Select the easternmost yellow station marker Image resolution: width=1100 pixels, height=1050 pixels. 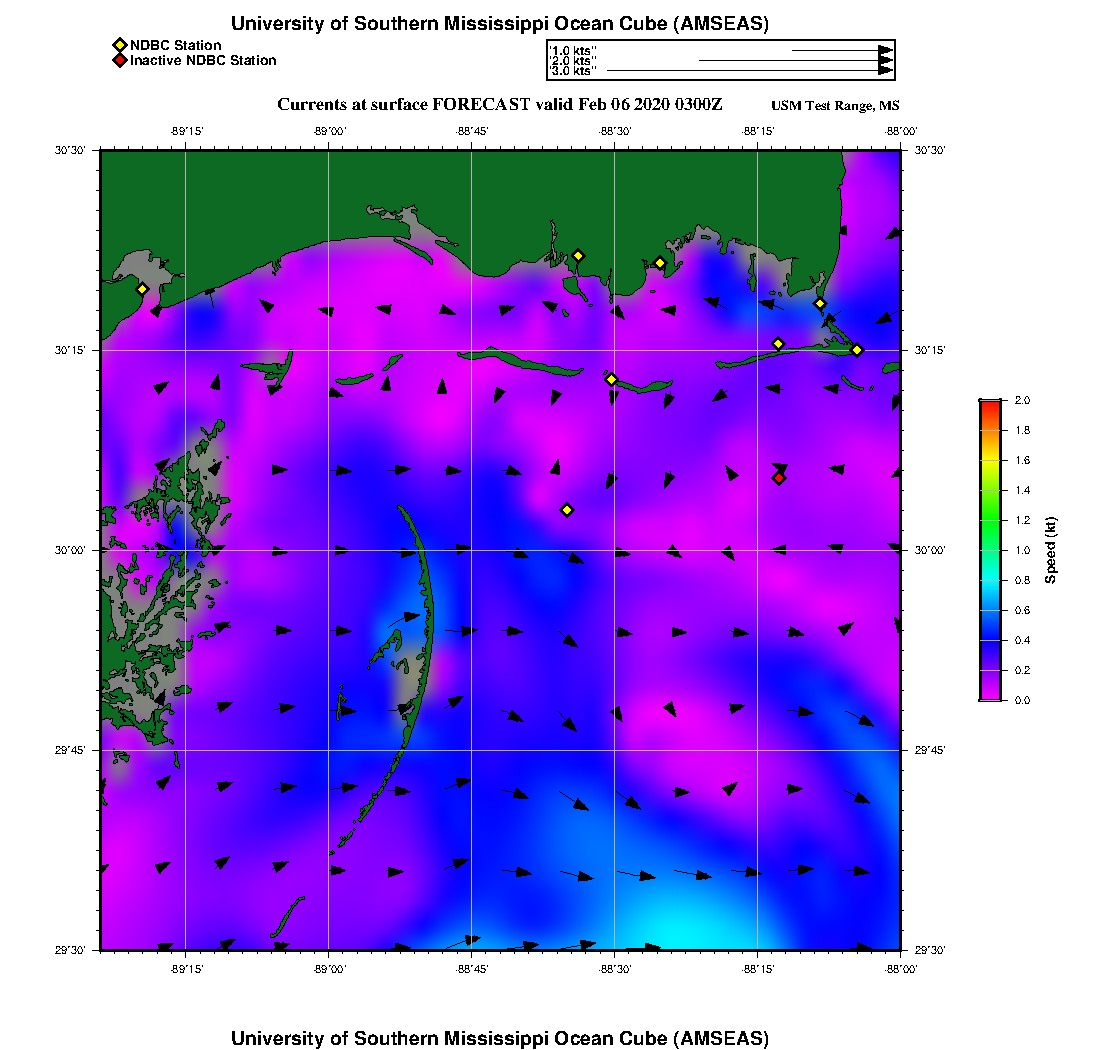[857, 350]
